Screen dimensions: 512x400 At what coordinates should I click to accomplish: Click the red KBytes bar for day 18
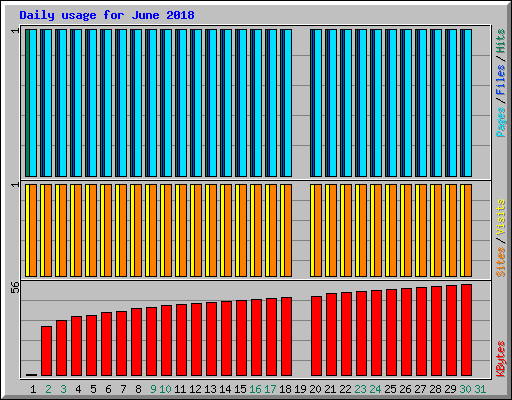tap(286, 336)
